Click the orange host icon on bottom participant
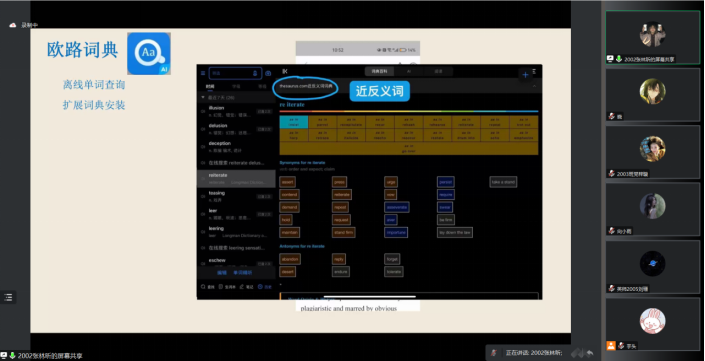Screen dimensions: 705x361 point(611,345)
